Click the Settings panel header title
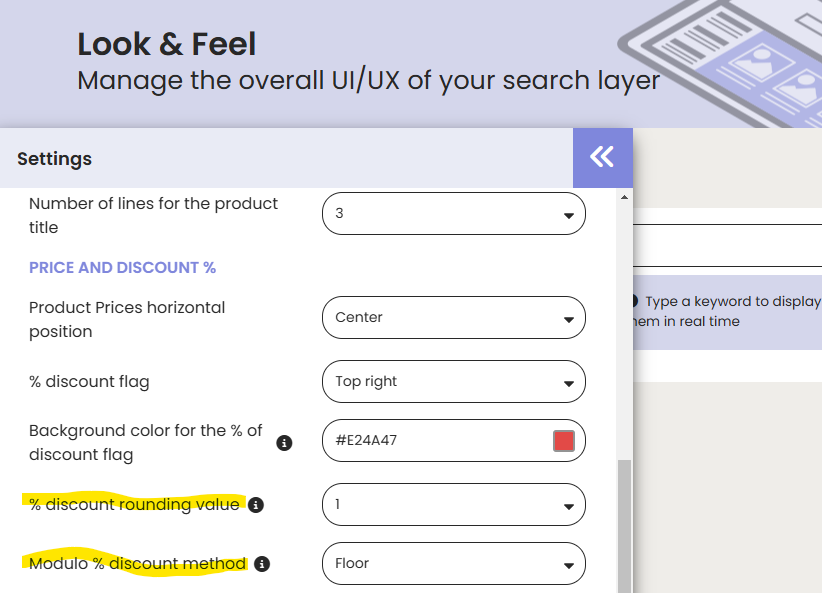The image size is (822, 593). tap(55, 159)
